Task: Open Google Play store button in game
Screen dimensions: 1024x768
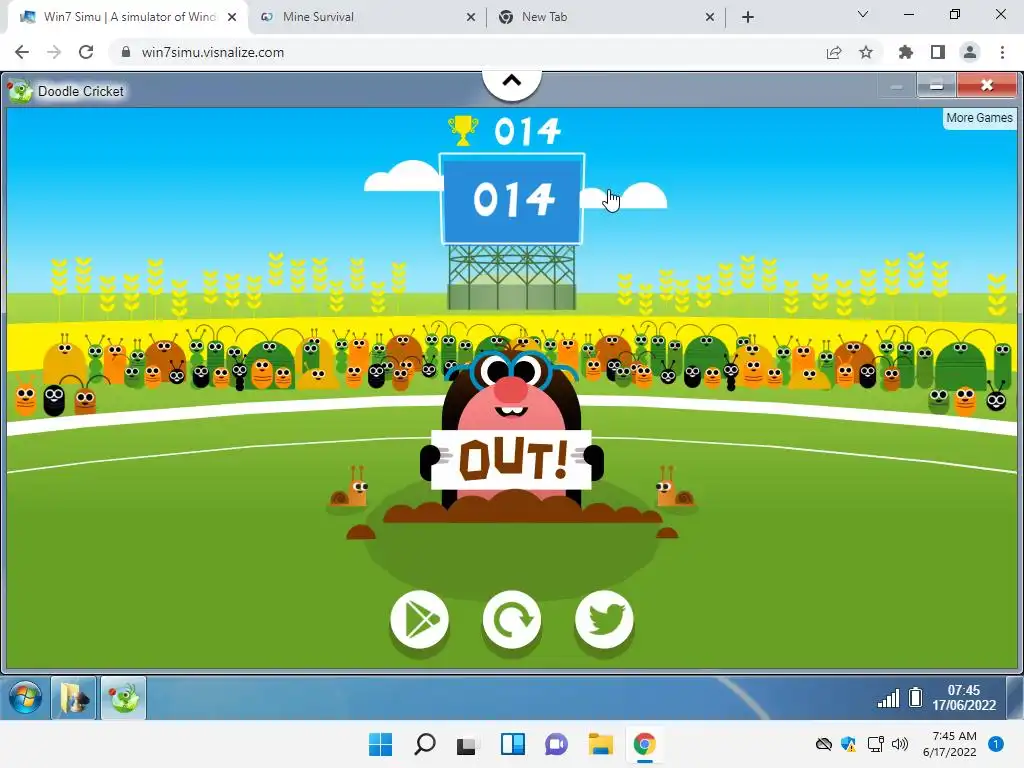Action: [419, 619]
